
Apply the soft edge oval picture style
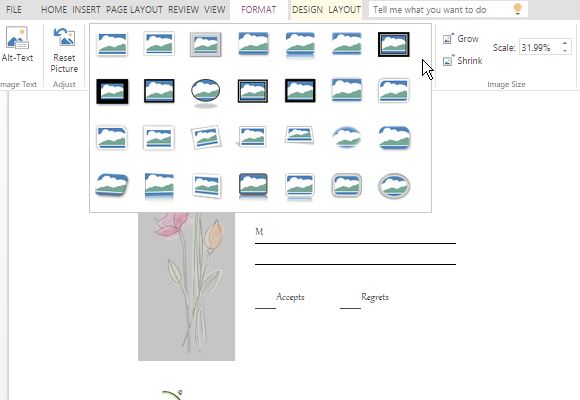click(347, 137)
